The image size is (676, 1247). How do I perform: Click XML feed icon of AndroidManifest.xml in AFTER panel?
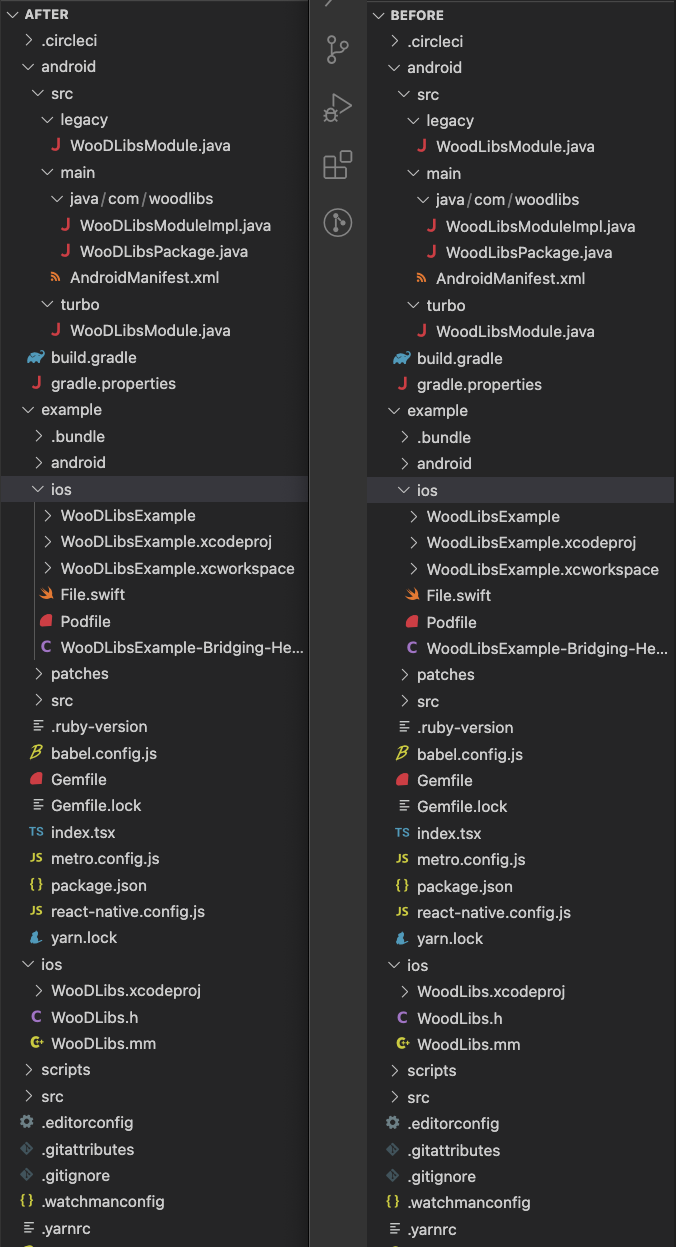(x=56, y=278)
